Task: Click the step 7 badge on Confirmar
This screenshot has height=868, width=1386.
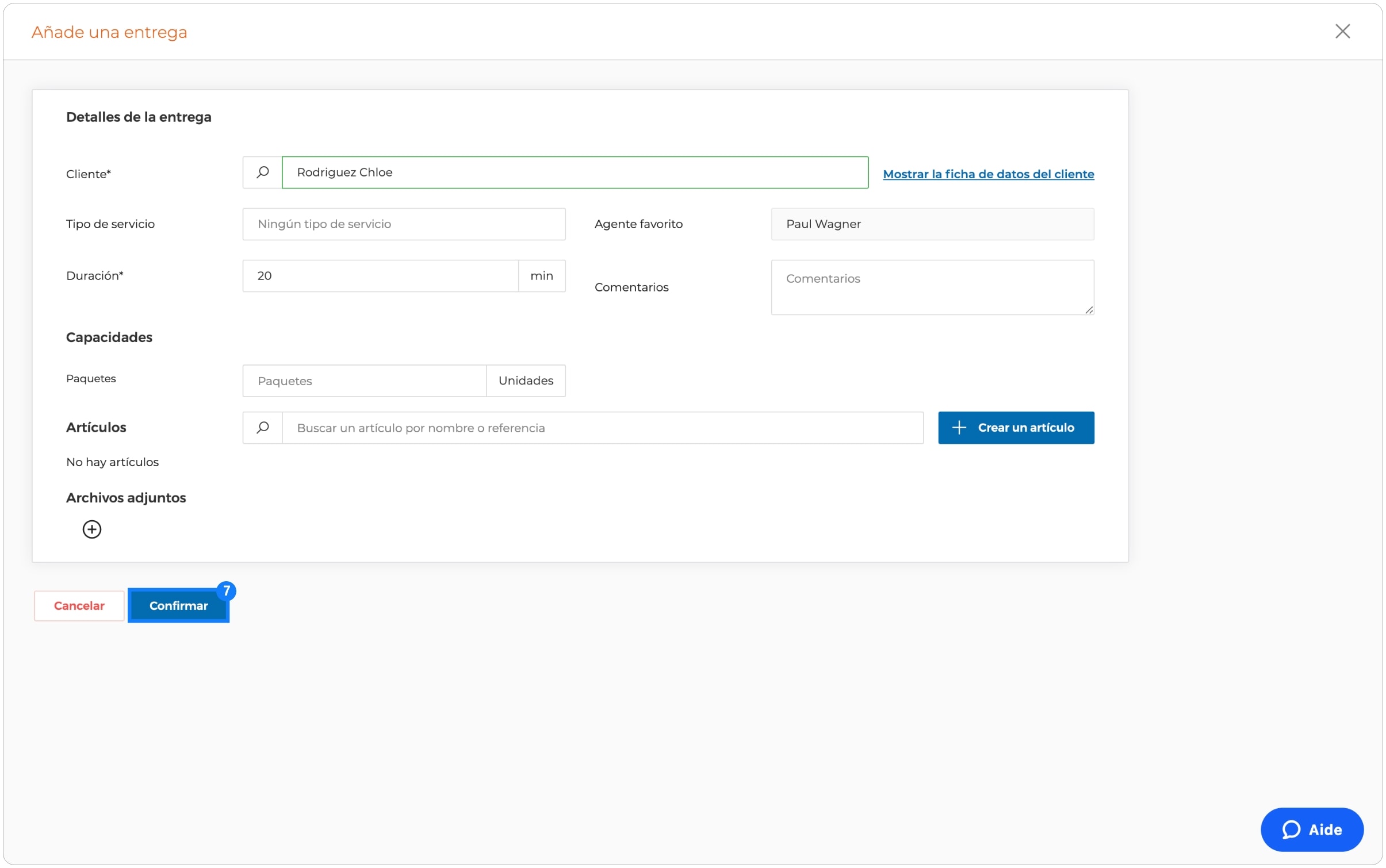Action: tap(227, 590)
